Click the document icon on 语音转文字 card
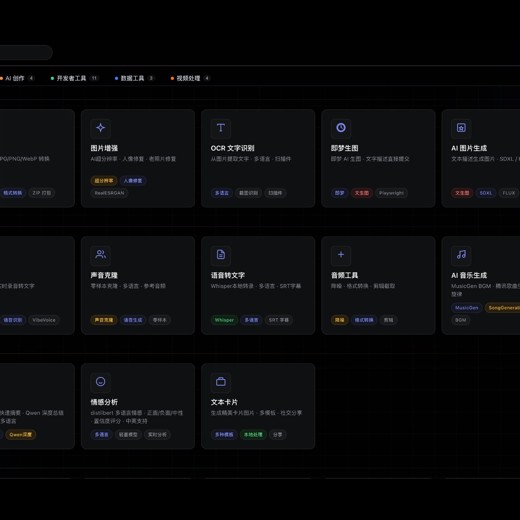Viewport: 520px width, 520px height. pos(221,255)
